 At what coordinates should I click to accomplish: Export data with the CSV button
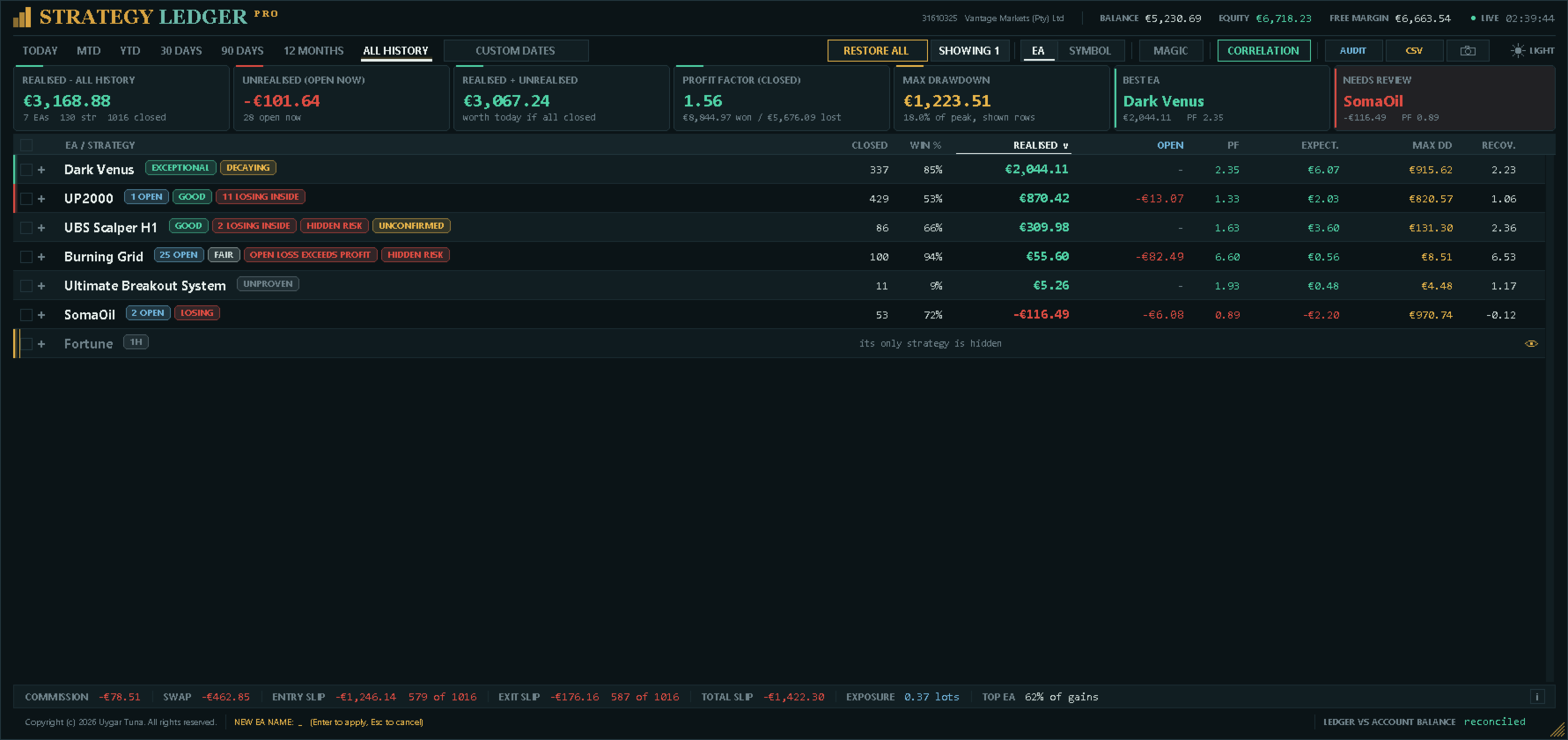click(1414, 51)
